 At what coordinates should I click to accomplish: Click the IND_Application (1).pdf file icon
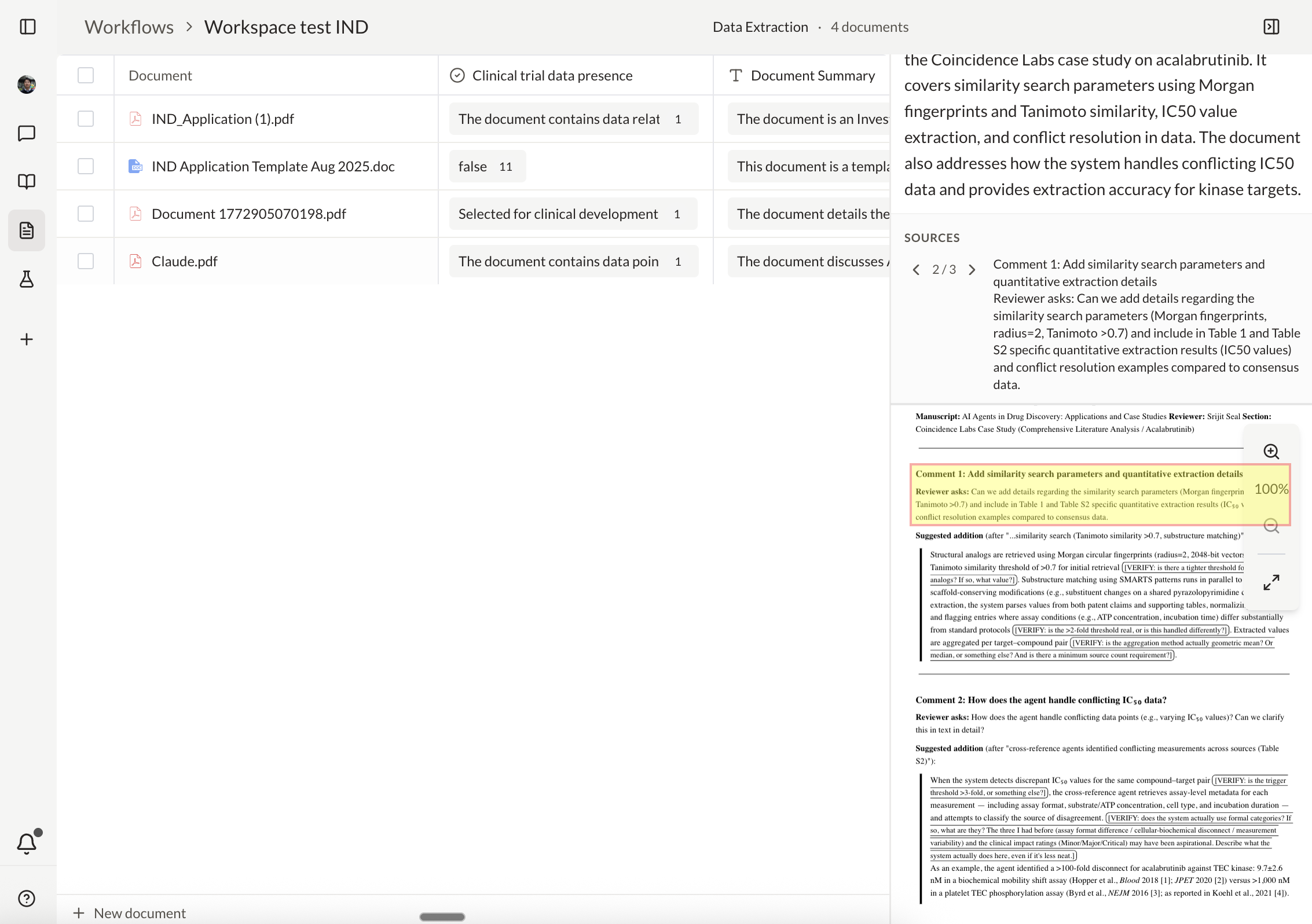(135, 119)
